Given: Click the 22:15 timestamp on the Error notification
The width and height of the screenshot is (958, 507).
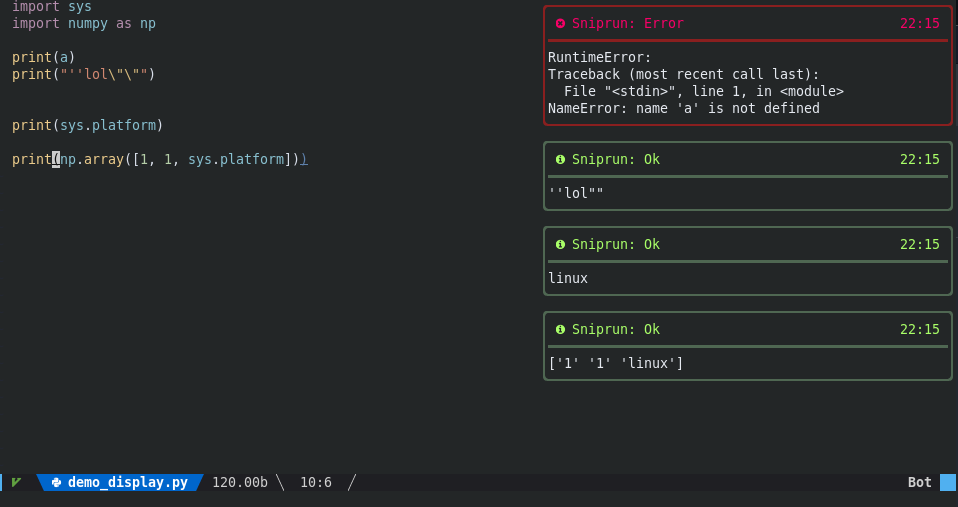Looking at the screenshot, I should tap(920, 23).
